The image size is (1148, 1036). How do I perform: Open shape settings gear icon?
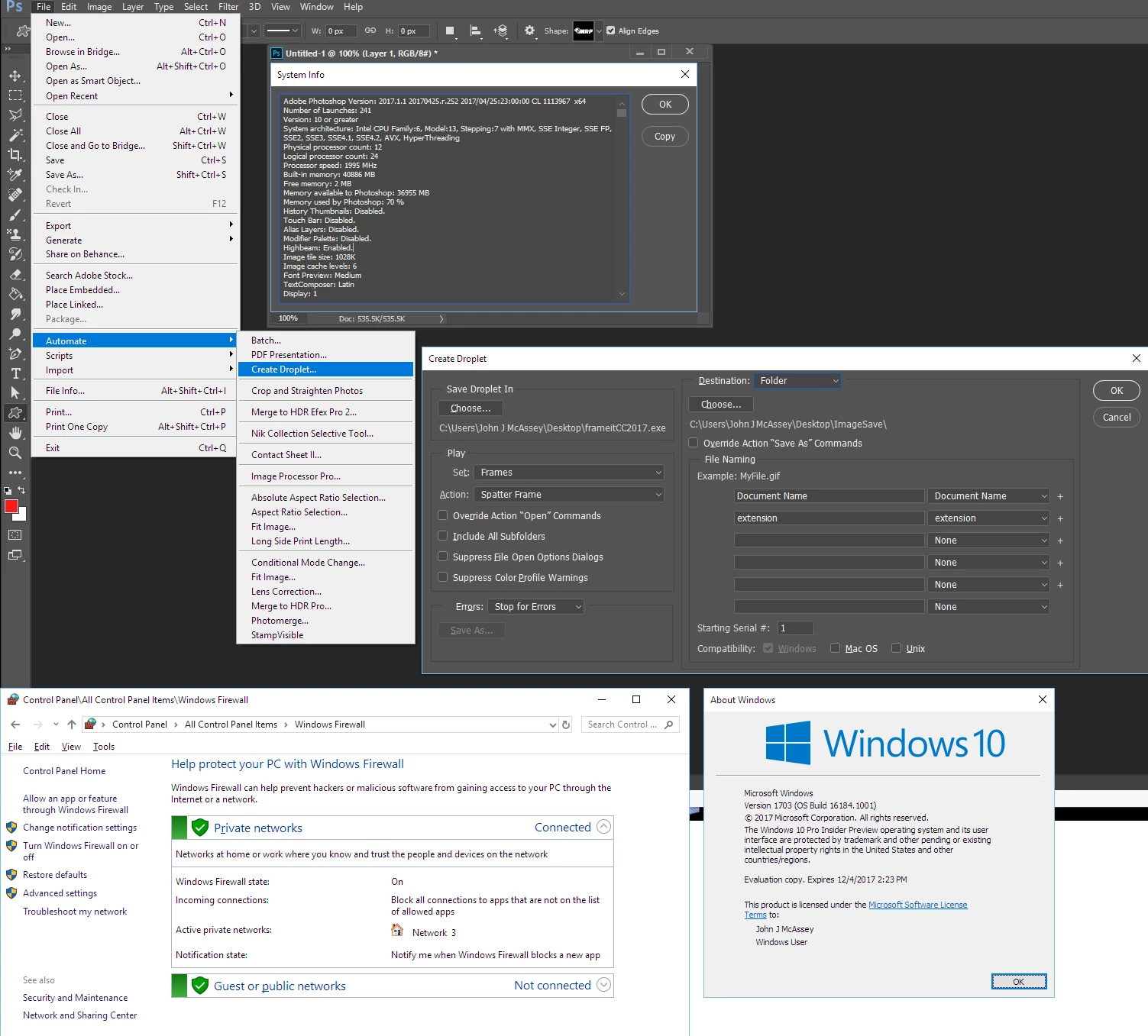[530, 31]
